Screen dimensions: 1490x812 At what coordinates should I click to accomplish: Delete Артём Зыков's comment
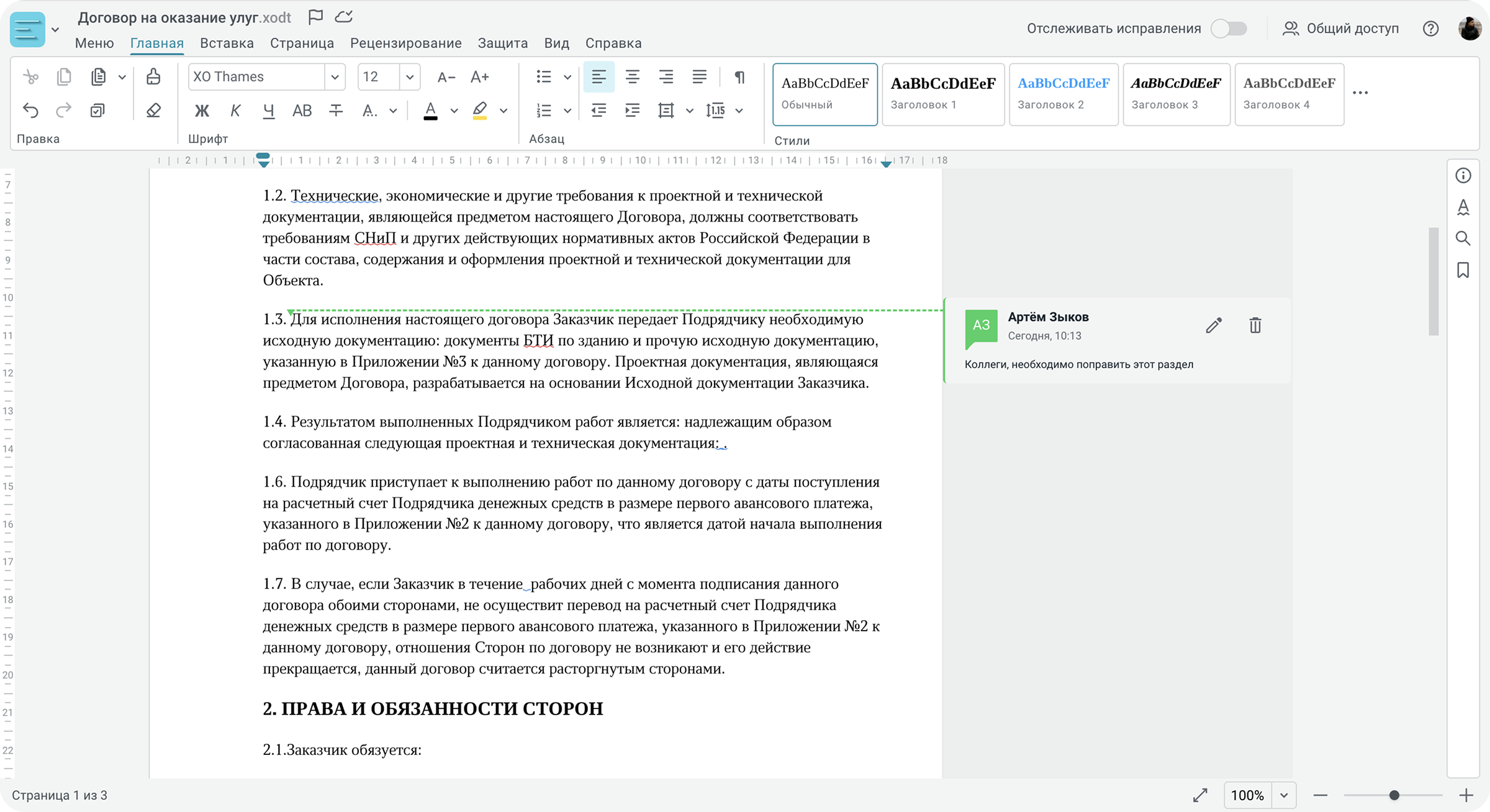[x=1255, y=325]
